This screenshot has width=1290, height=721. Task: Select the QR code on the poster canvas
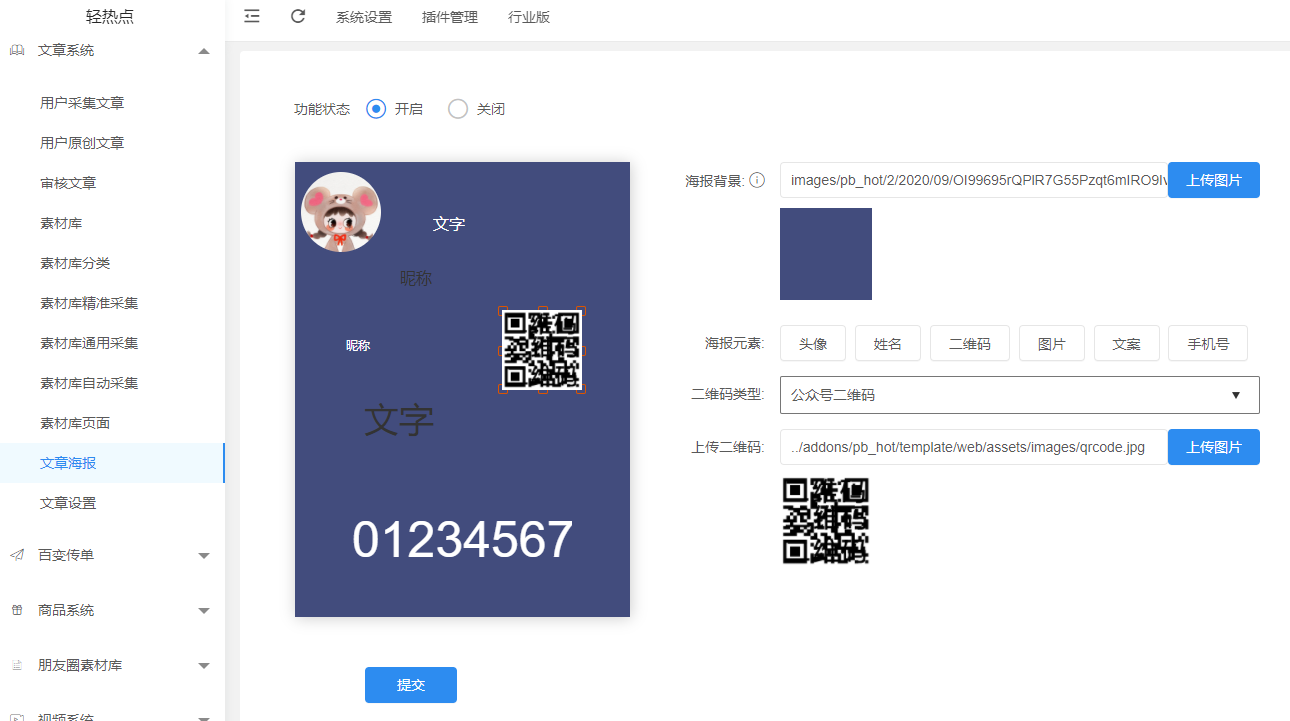click(x=541, y=350)
